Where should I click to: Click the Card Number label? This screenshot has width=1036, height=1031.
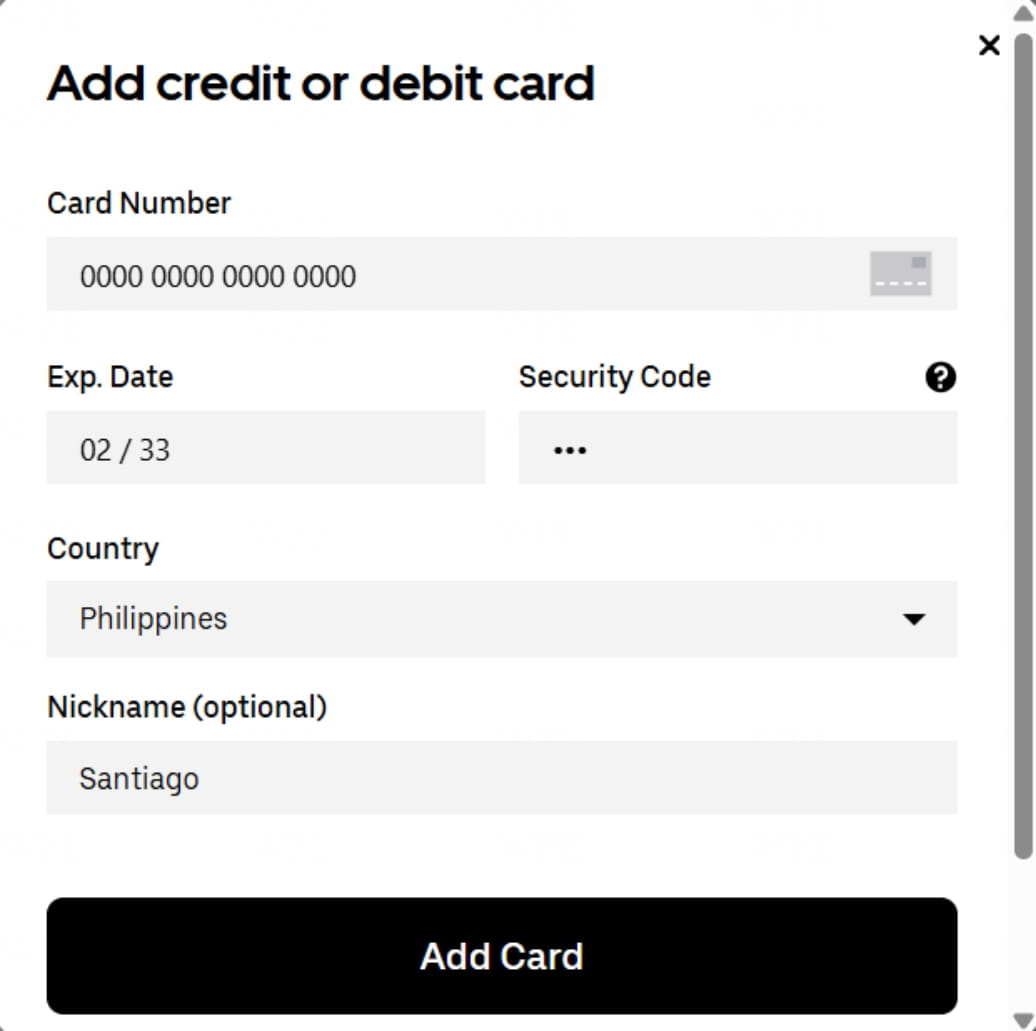coord(139,203)
